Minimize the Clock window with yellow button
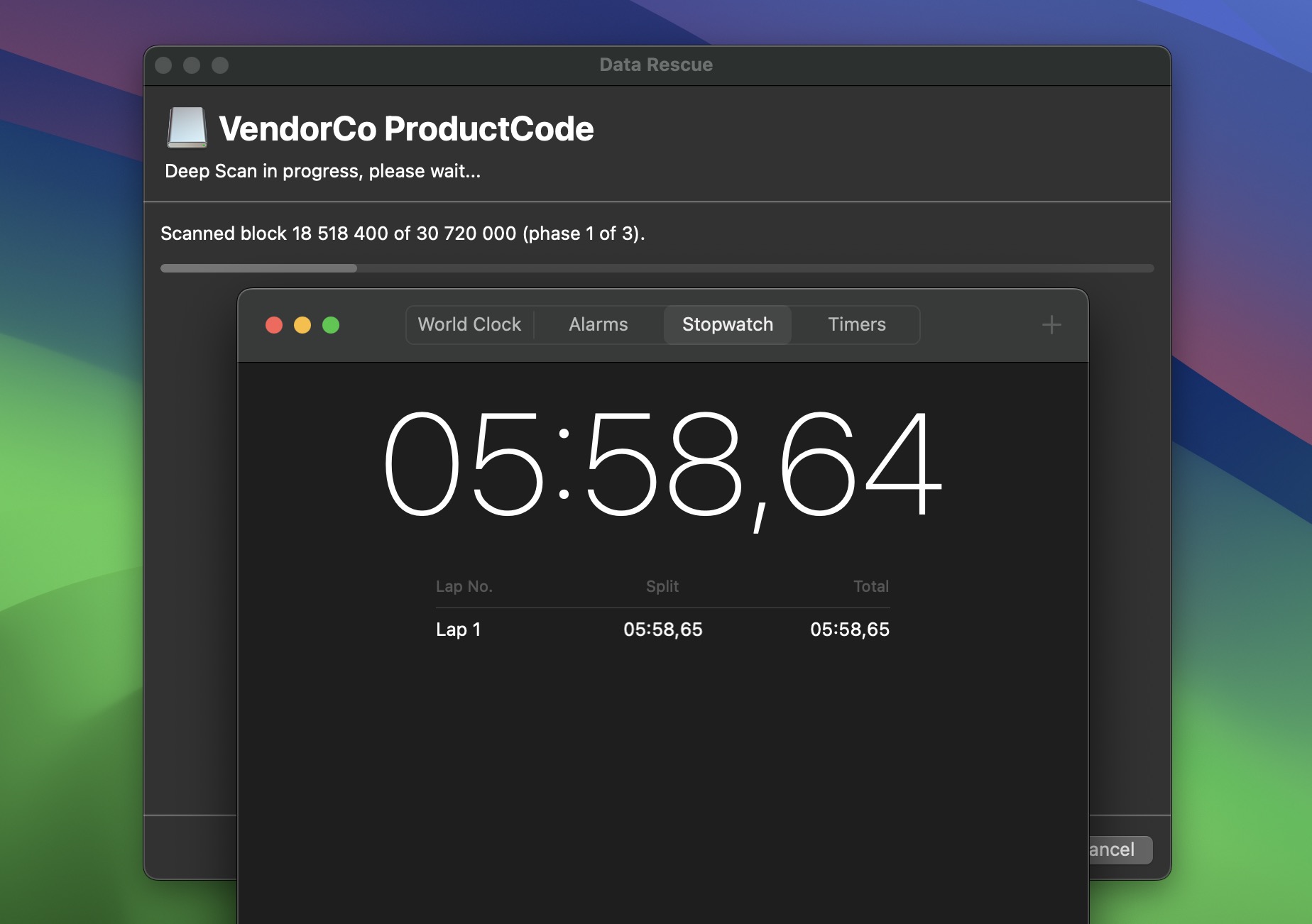The image size is (1312, 924). [x=302, y=325]
